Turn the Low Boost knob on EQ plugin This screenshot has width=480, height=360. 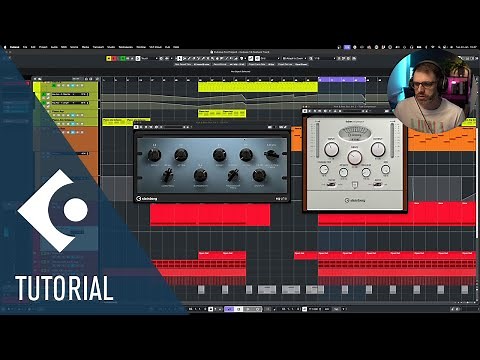pos(154,155)
